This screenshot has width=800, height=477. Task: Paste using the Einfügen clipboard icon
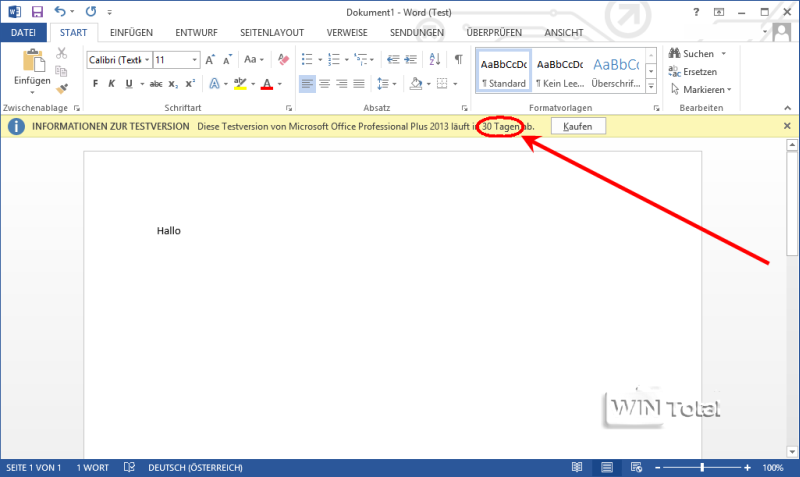tap(33, 61)
